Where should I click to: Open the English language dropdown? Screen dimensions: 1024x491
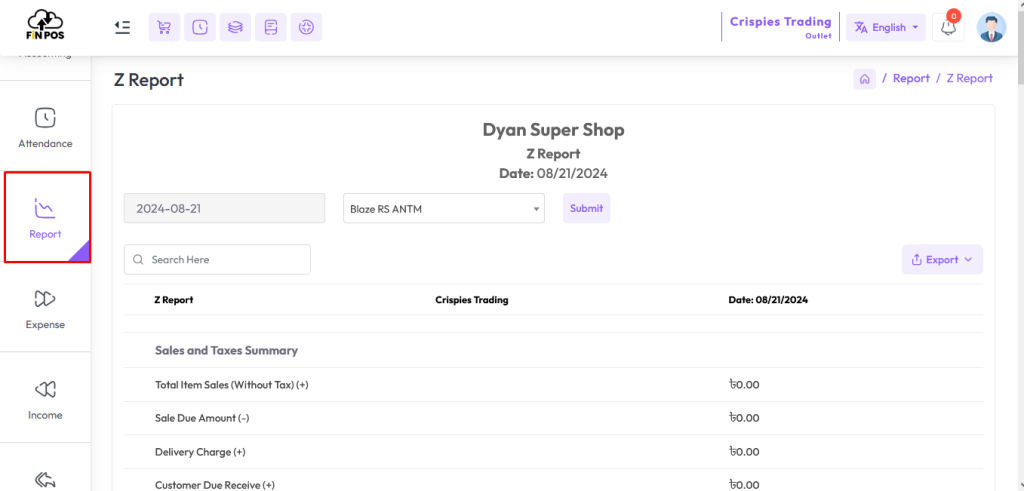point(886,28)
